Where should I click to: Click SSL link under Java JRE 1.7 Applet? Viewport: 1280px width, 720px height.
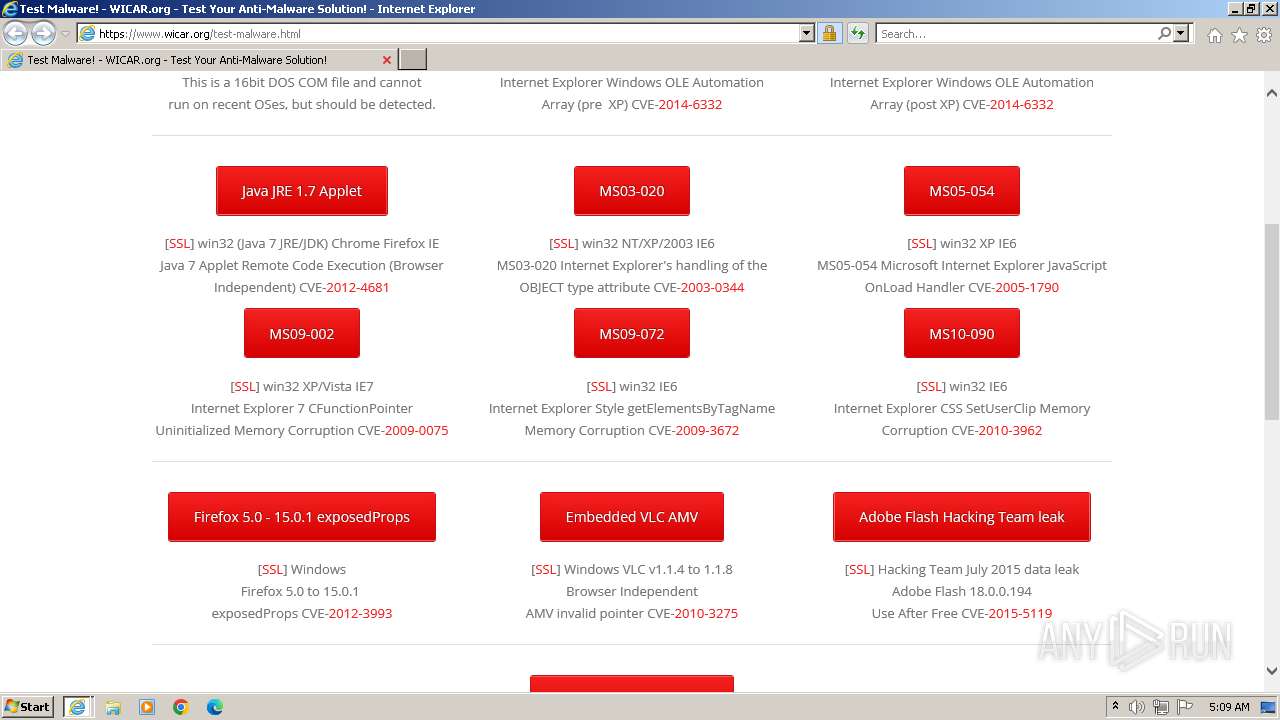(179, 243)
